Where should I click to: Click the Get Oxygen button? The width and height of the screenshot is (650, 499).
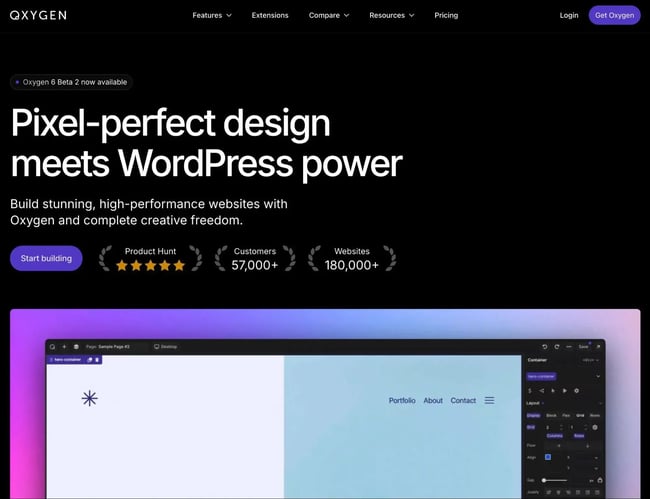tap(614, 15)
